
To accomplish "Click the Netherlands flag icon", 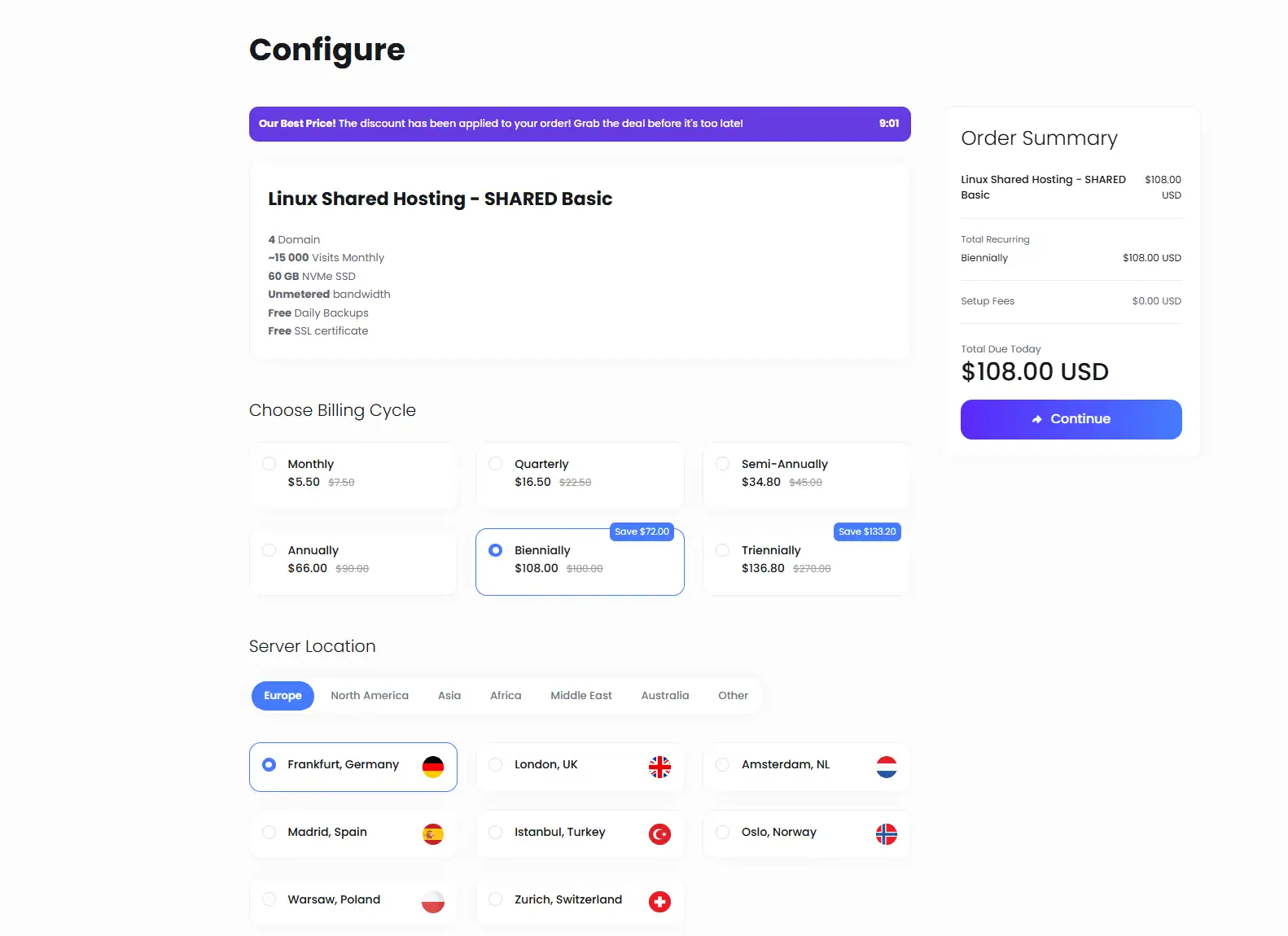I will 887,767.
